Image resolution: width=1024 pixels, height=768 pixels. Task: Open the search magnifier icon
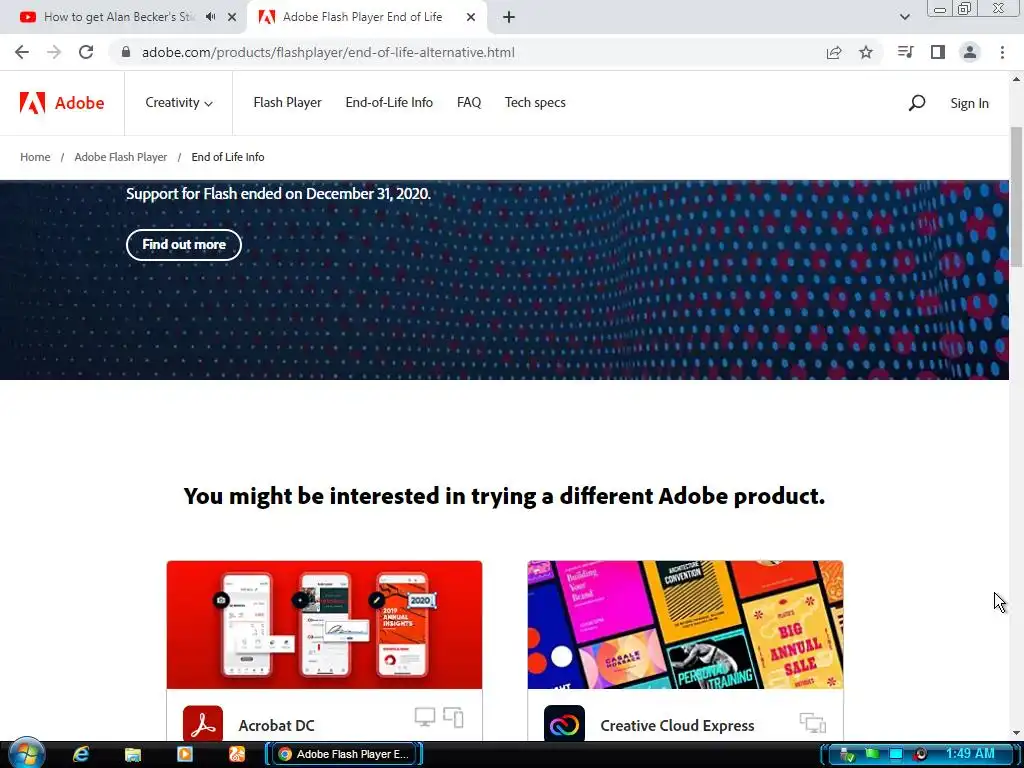(x=917, y=103)
